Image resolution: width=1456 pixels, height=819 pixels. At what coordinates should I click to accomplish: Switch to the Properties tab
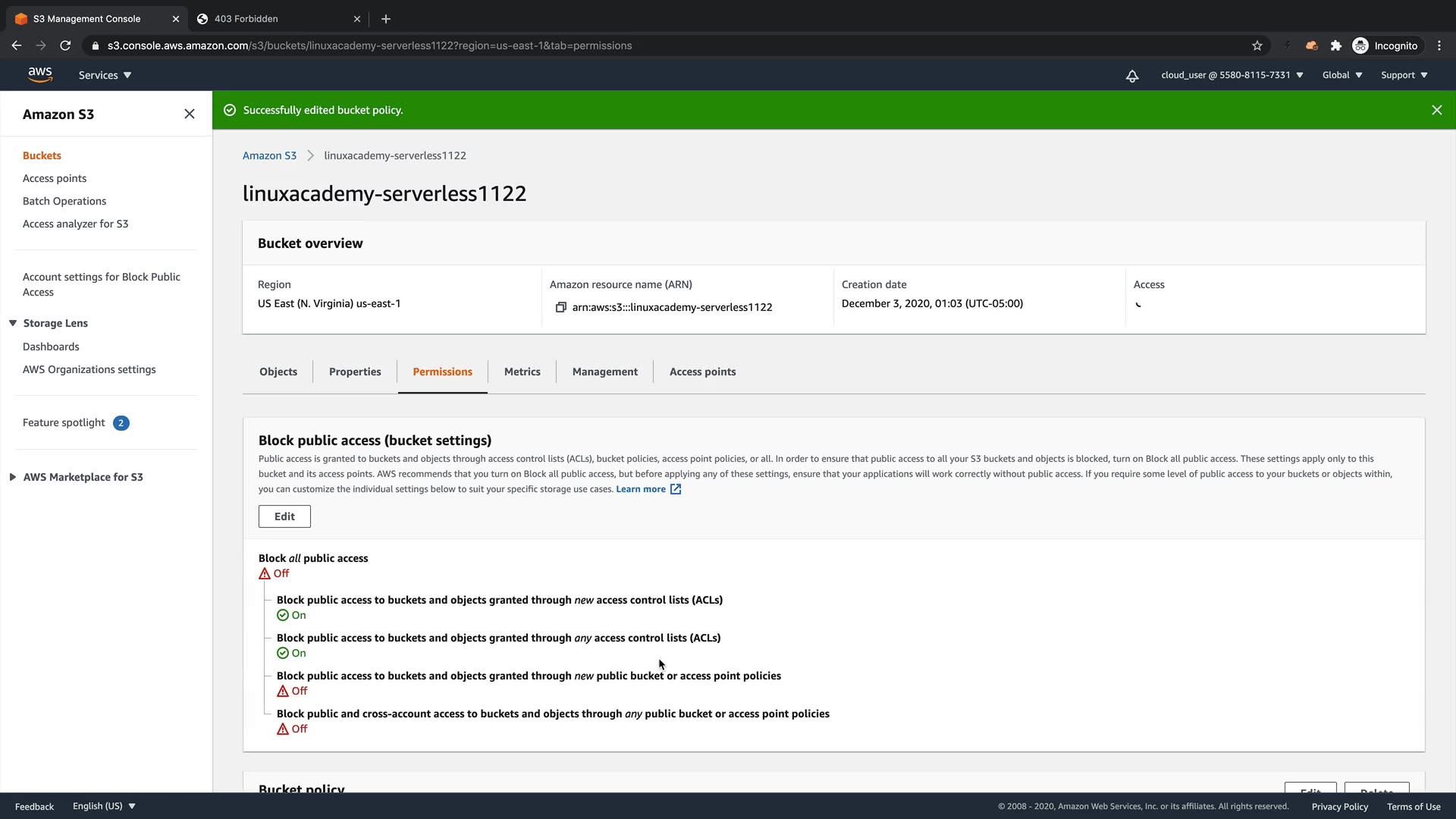pos(354,372)
